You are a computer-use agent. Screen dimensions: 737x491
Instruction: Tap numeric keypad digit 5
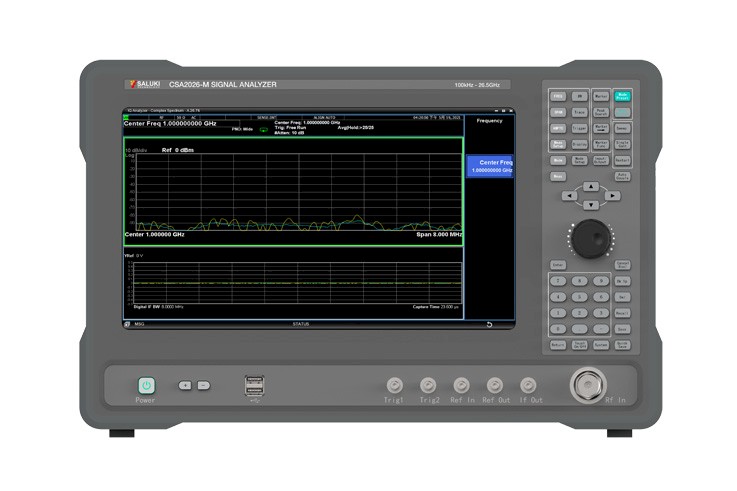coord(580,297)
